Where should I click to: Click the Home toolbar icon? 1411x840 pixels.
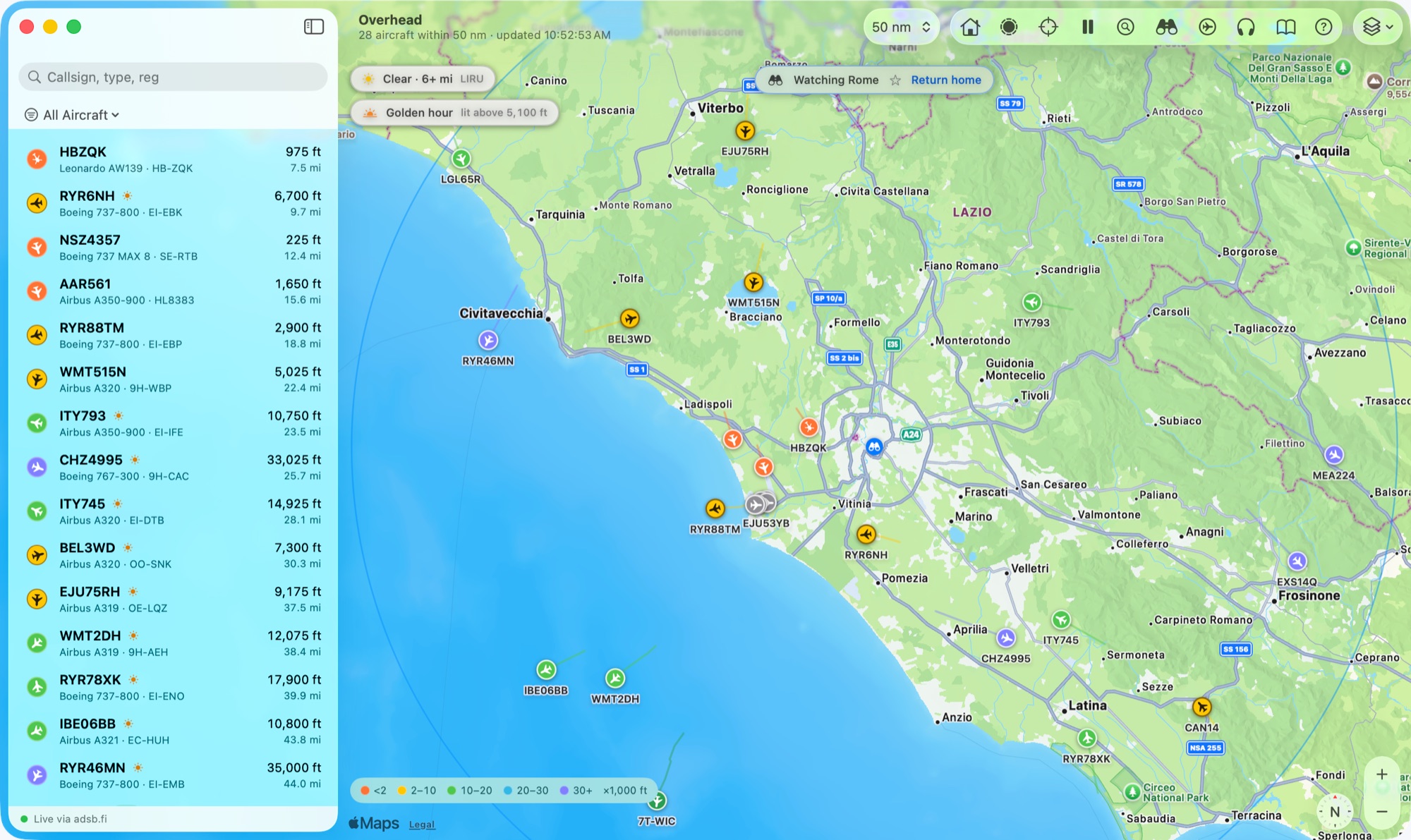[971, 27]
